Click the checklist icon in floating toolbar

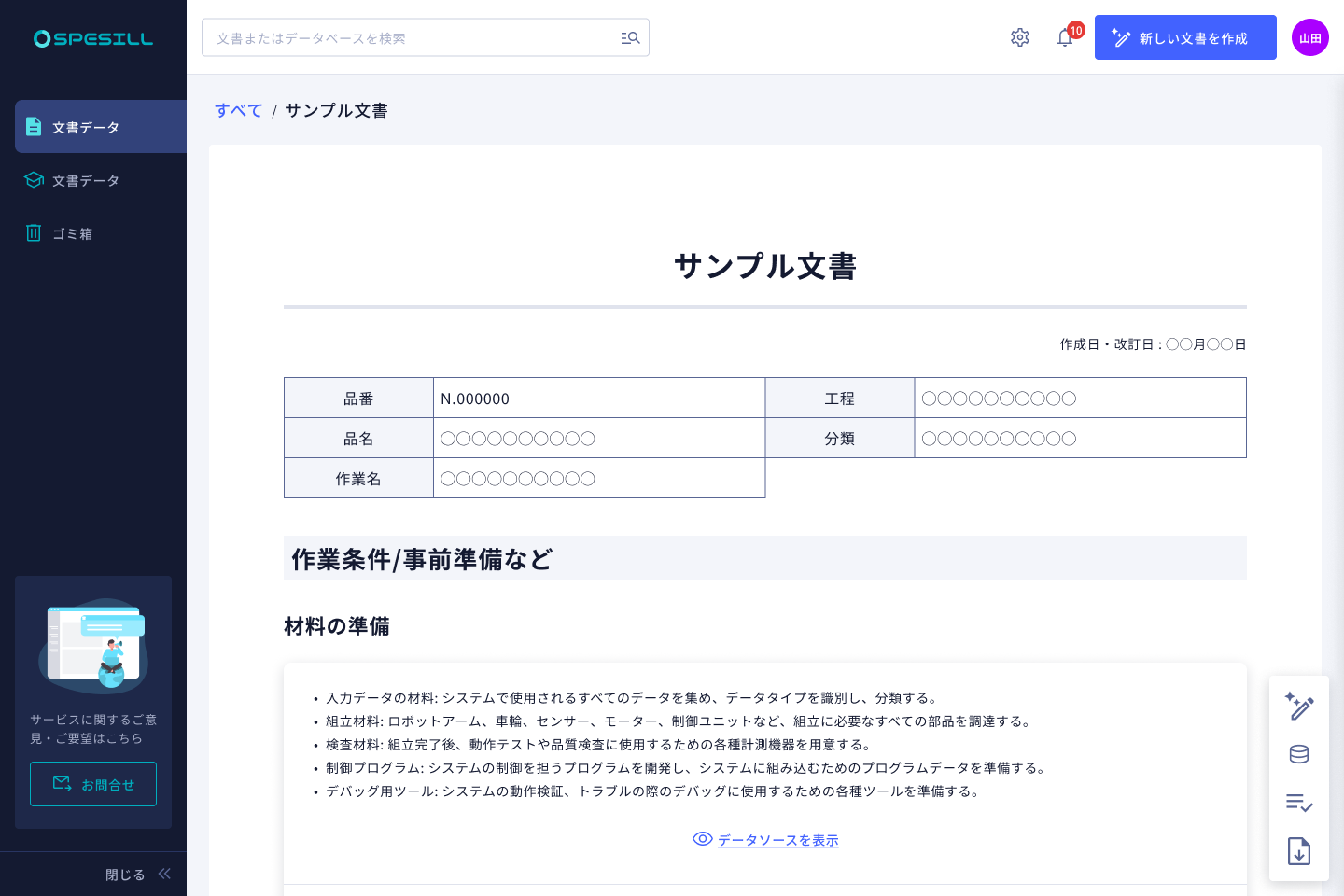click(x=1299, y=803)
